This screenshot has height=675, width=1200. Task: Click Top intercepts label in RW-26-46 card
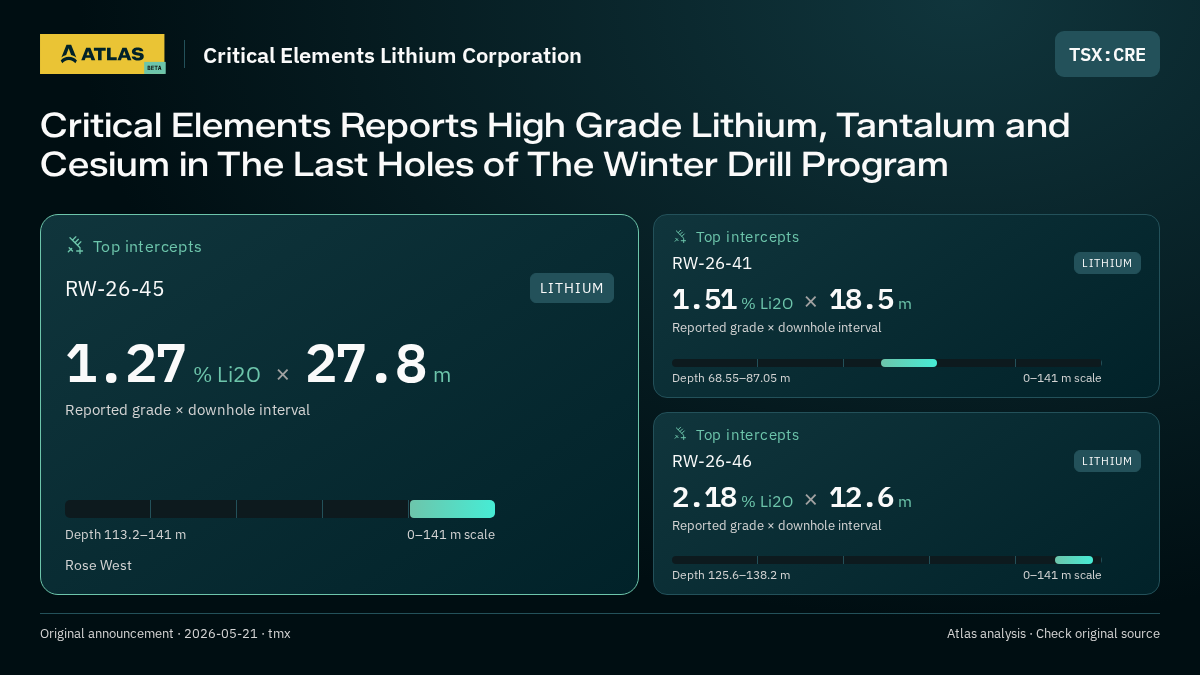pyautogui.click(x=747, y=435)
